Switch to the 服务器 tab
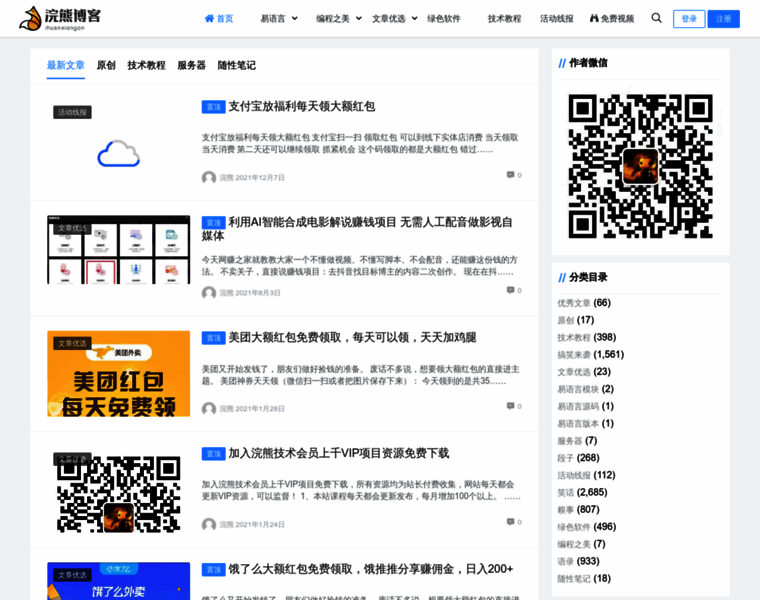The width and height of the screenshot is (760, 600). coord(191,65)
